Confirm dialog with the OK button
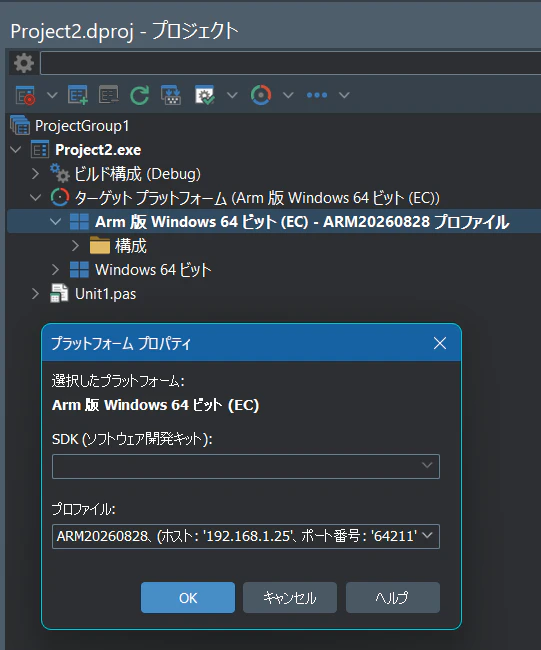Image resolution: width=541 pixels, height=650 pixels. coord(188,597)
